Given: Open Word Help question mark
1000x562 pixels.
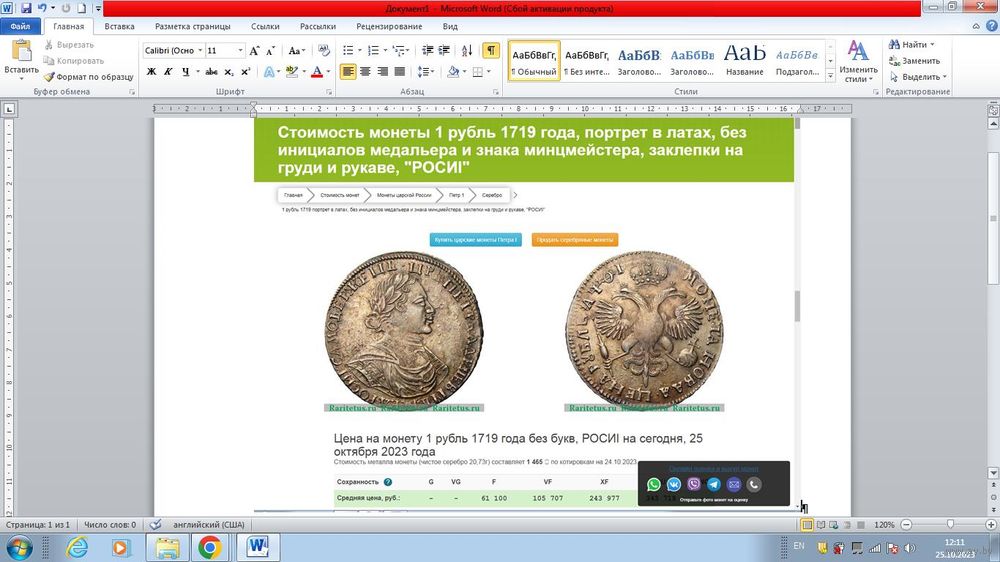Looking at the screenshot, I should pos(991,26).
